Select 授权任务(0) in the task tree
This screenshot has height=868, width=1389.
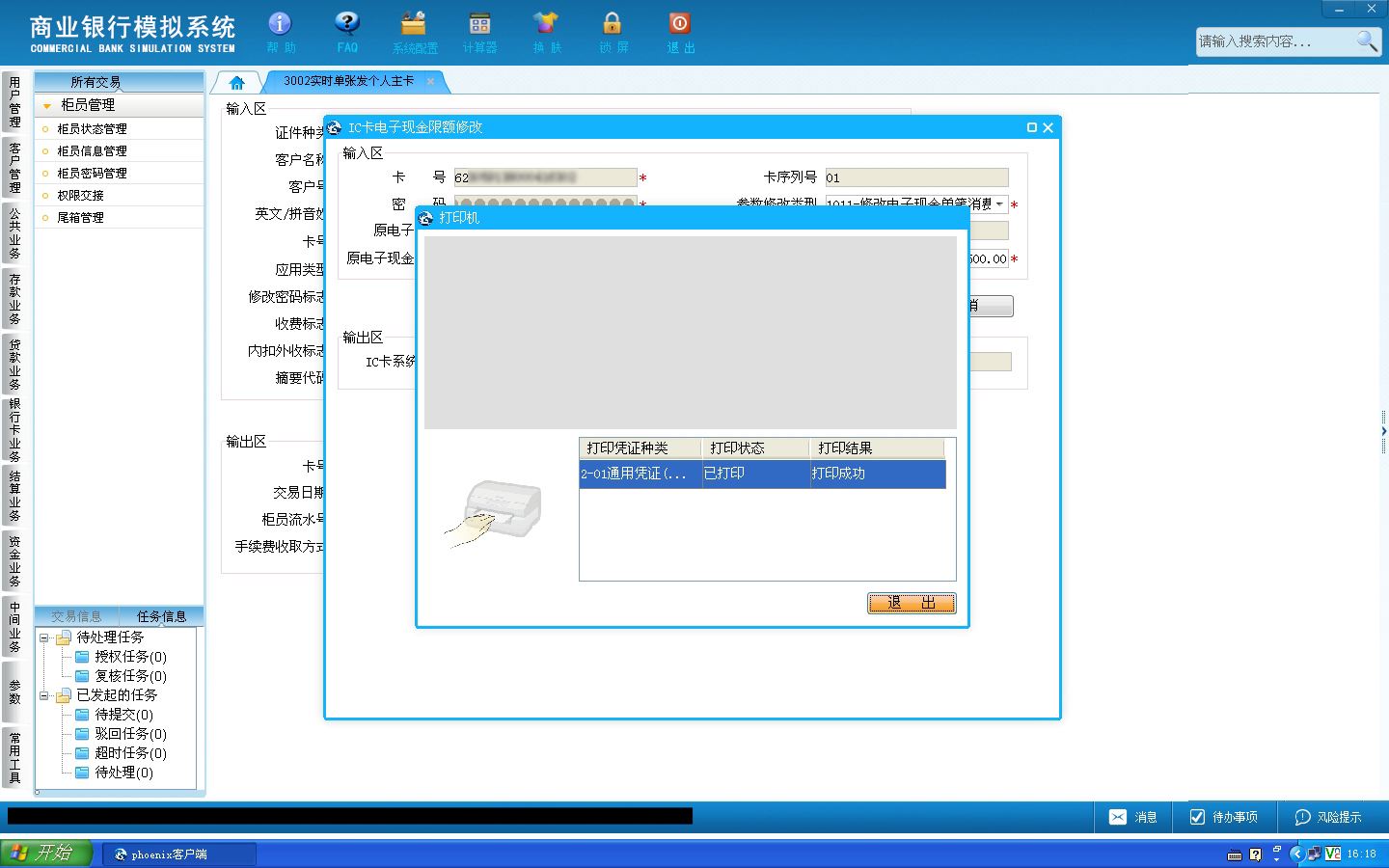click(x=130, y=657)
